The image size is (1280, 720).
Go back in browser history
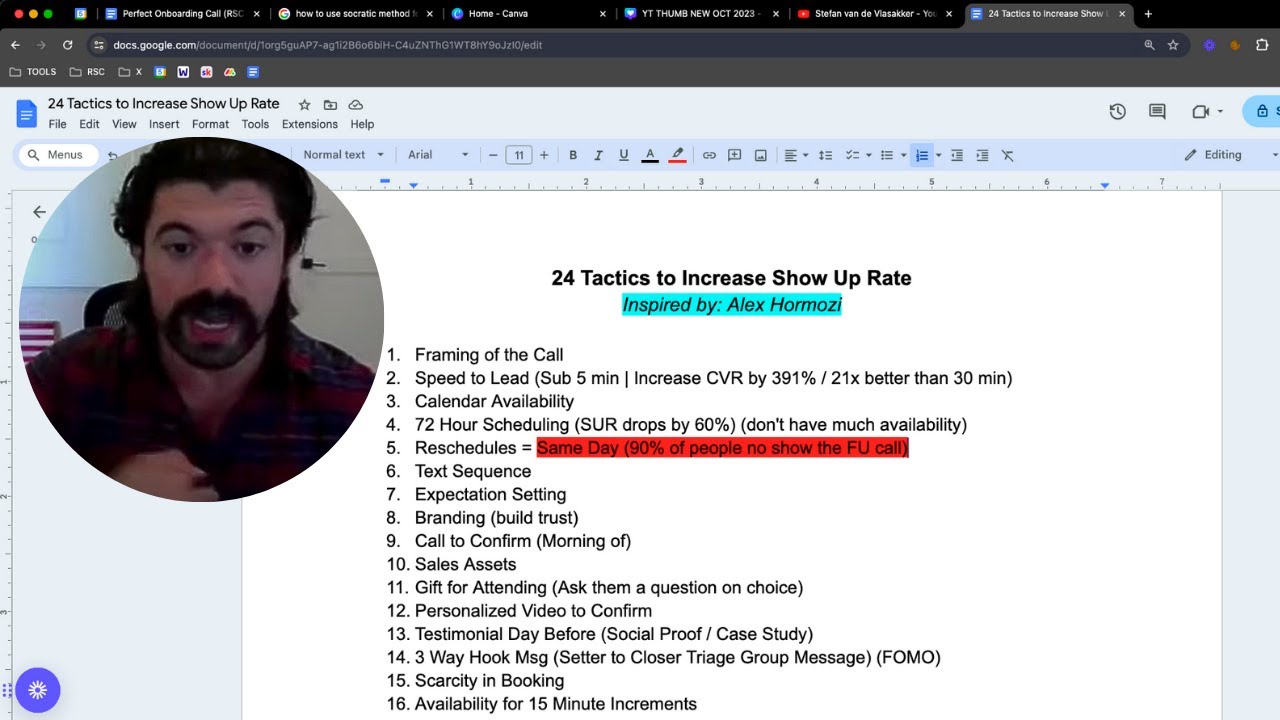click(x=15, y=45)
